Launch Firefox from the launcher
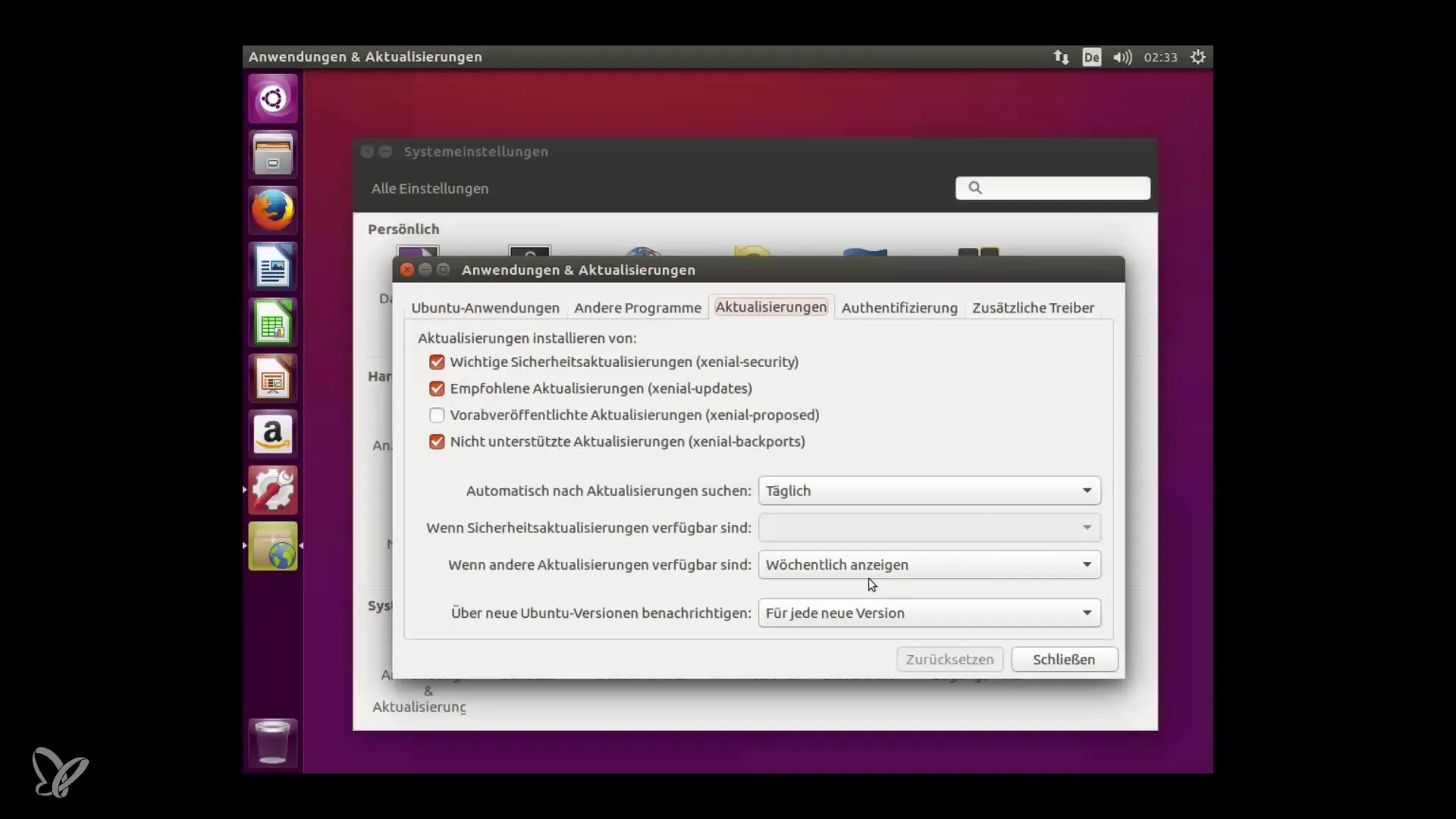 click(273, 210)
